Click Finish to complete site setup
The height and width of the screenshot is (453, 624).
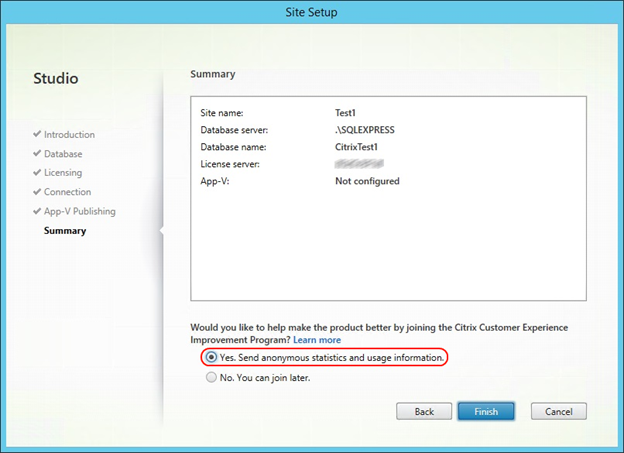(486, 411)
